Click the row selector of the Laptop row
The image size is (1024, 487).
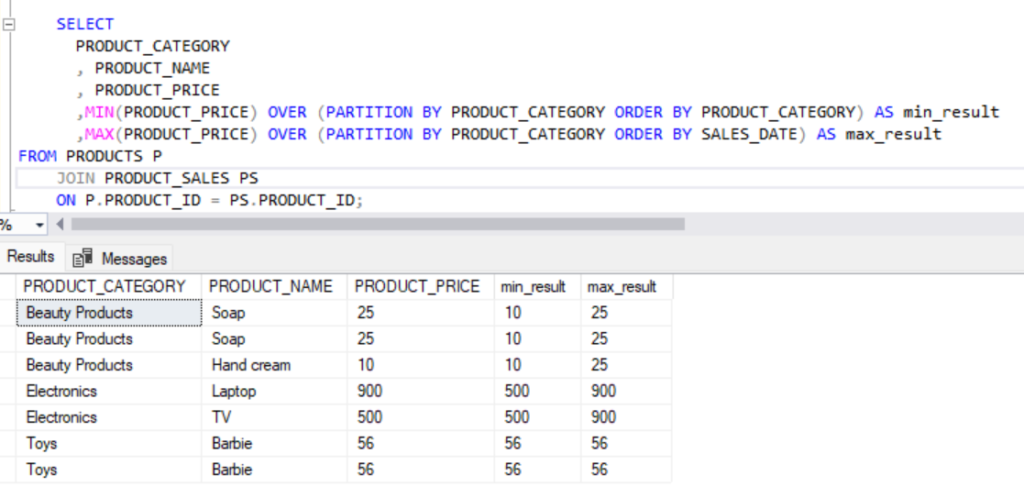pyautogui.click(x=8, y=391)
